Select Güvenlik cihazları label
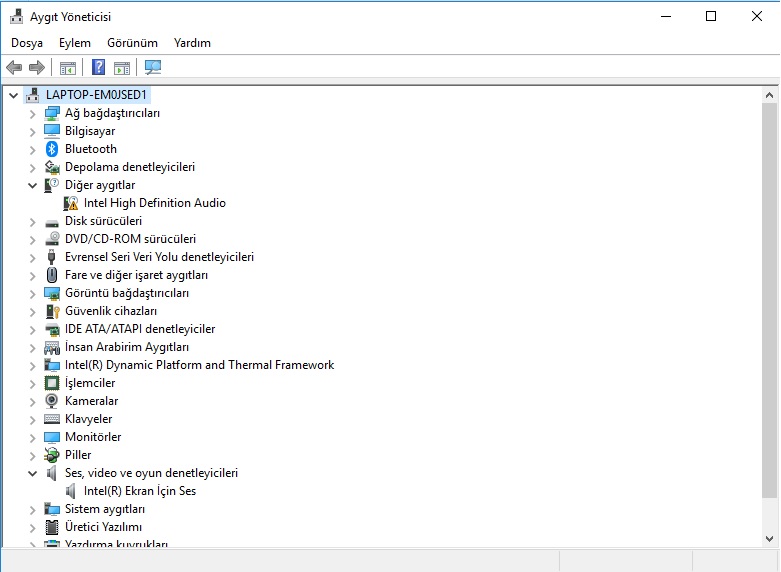The image size is (781, 572). pos(111,311)
